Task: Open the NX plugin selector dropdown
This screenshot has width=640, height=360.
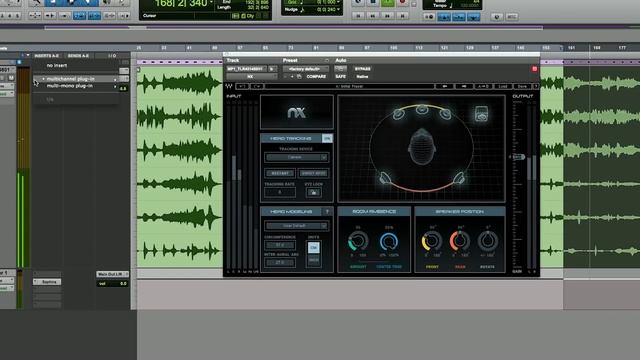Action: coord(252,76)
